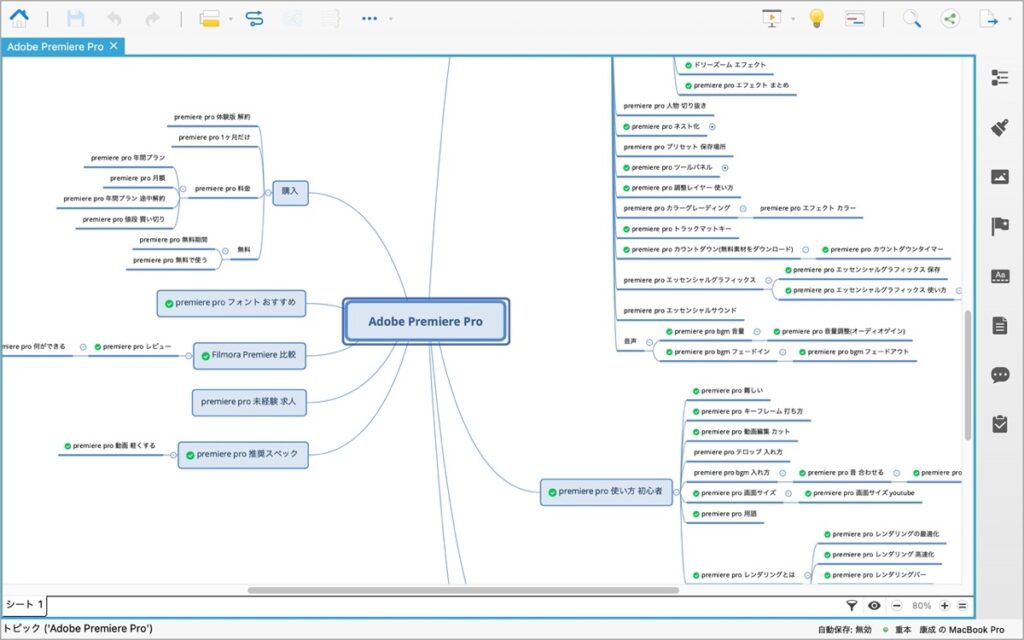Open the magnifier search tool
Image resolution: width=1024 pixels, height=640 pixels.
912,18
